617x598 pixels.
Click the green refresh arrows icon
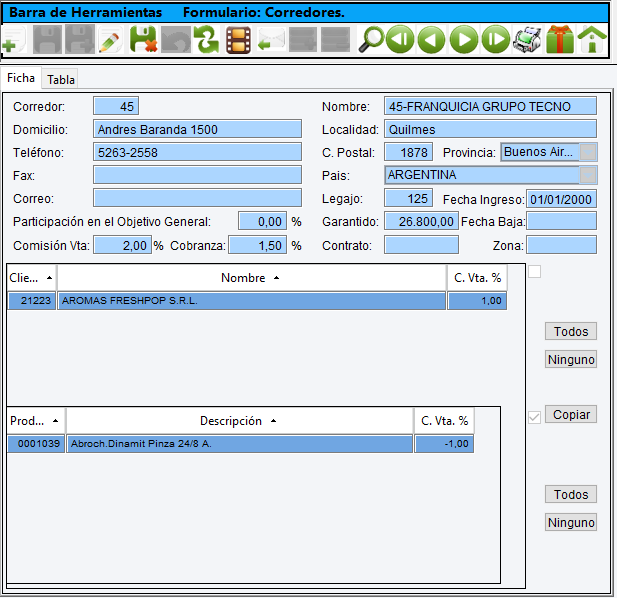[207, 39]
